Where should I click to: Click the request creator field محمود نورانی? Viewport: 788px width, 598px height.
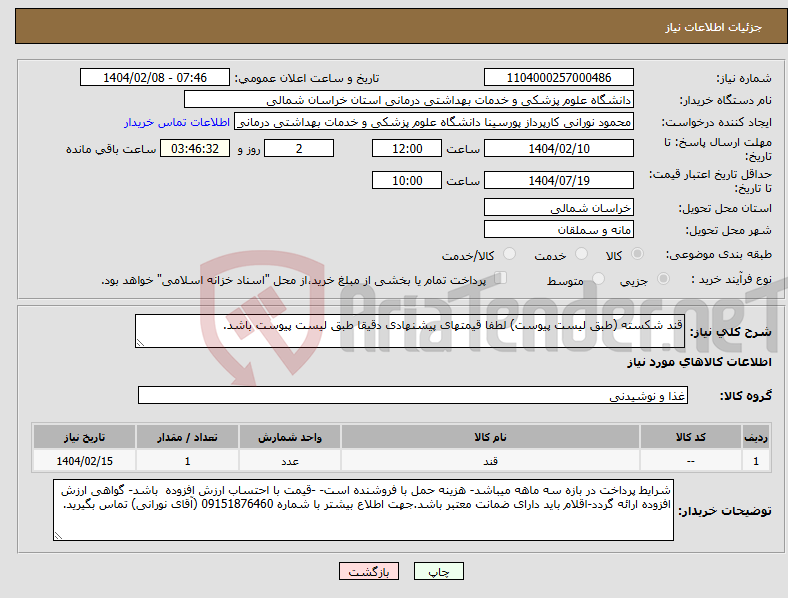click(x=434, y=122)
